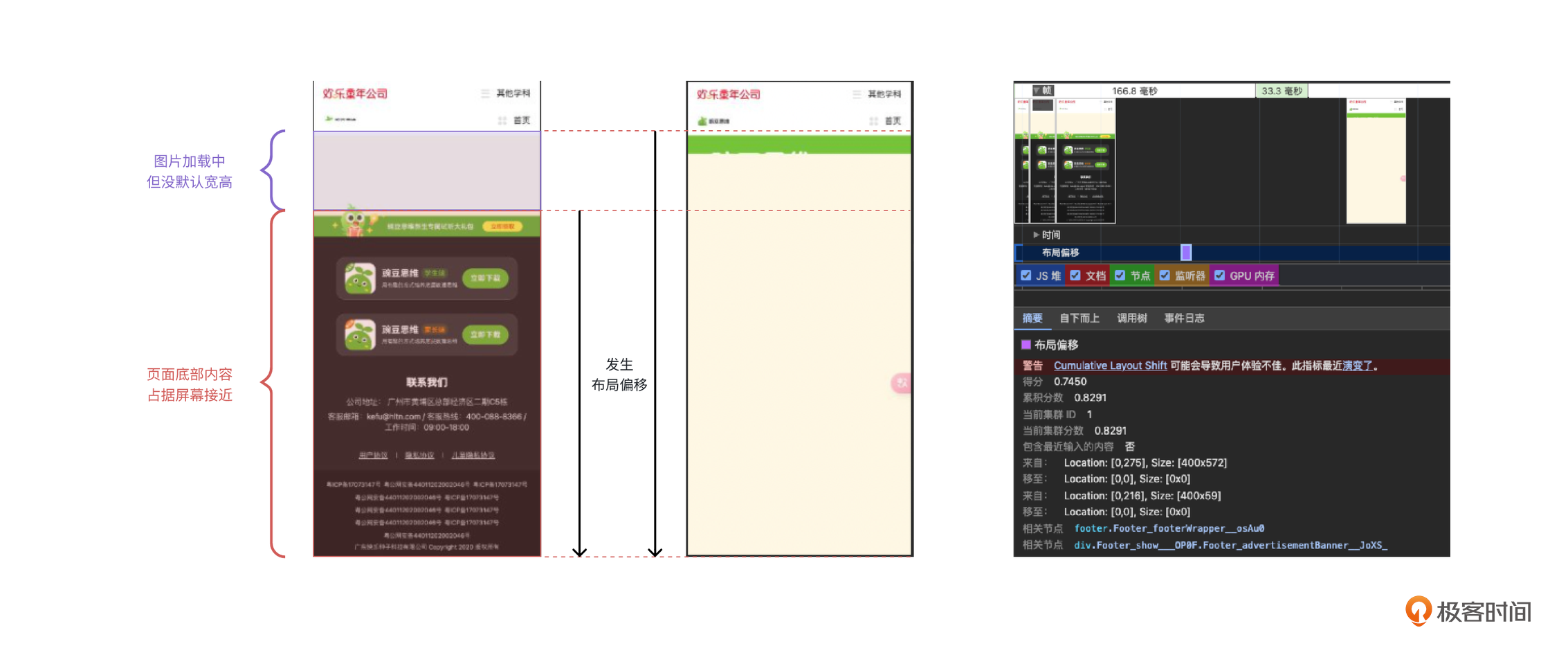This screenshot has width=1568, height=646.
Task: Click the 极客时间 logo icon
Action: tap(1418, 611)
